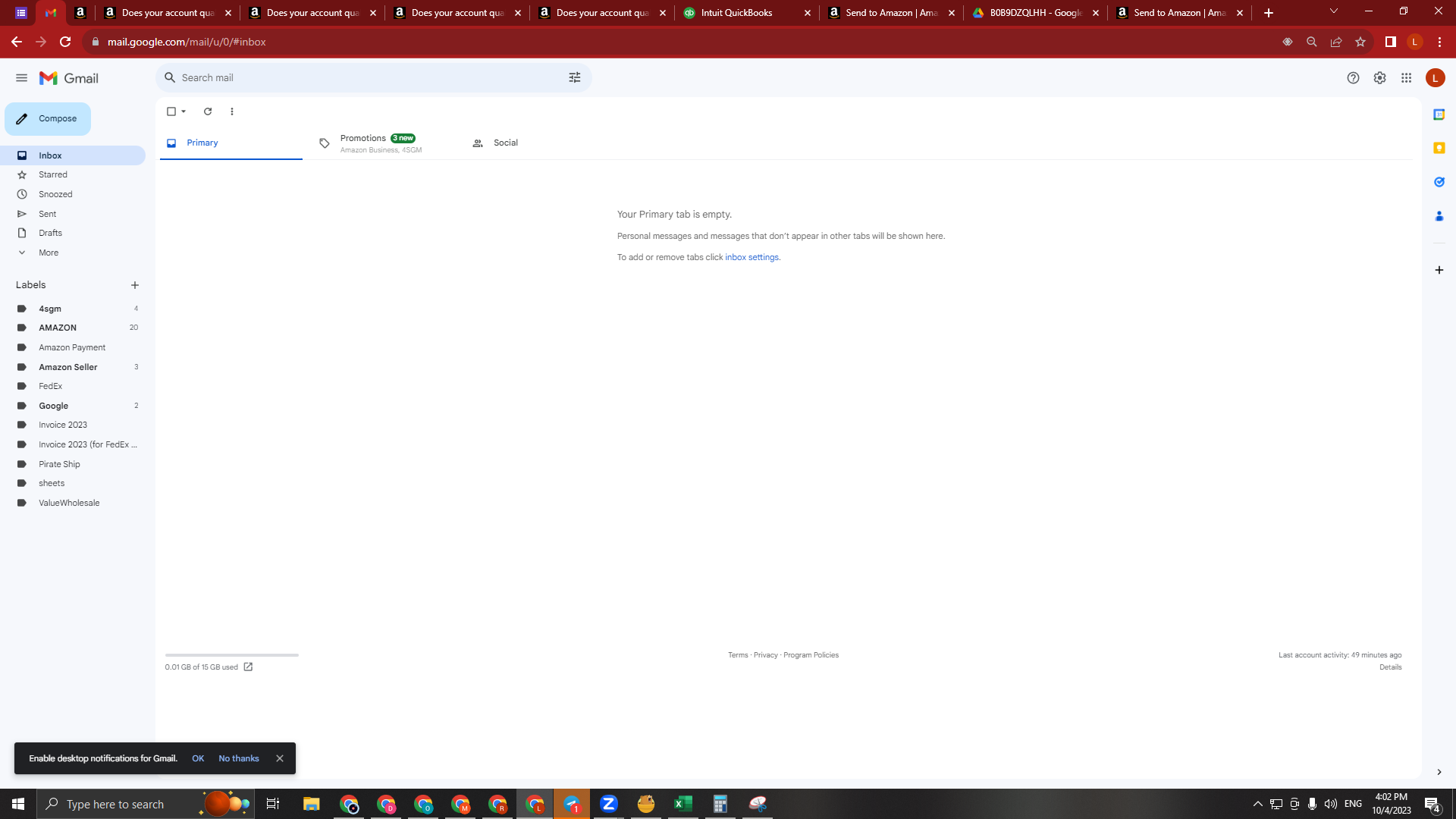Open the select dropdown arrow
The height and width of the screenshot is (819, 1456).
pyautogui.click(x=184, y=111)
